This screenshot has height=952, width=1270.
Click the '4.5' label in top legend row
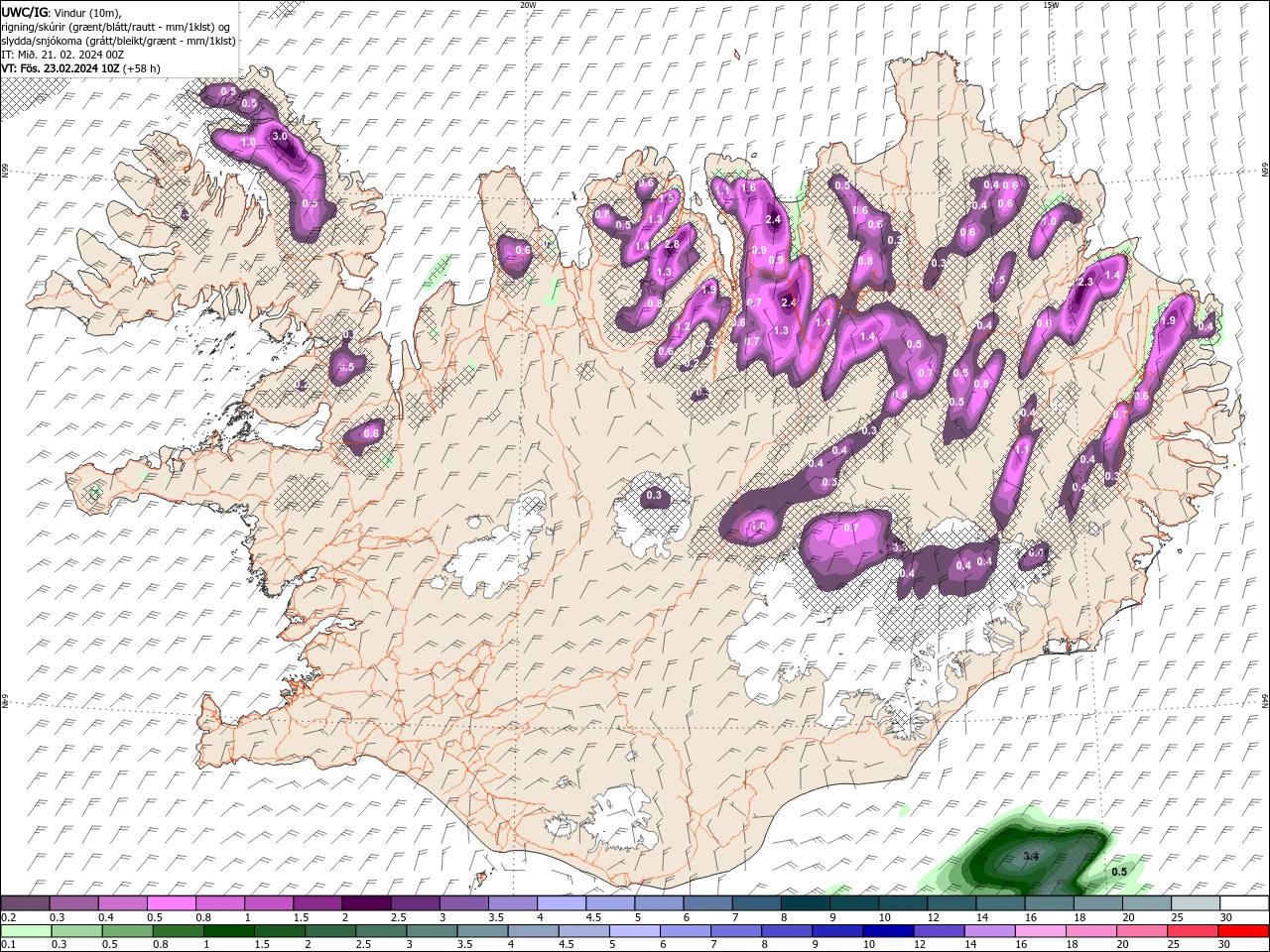pos(593,917)
